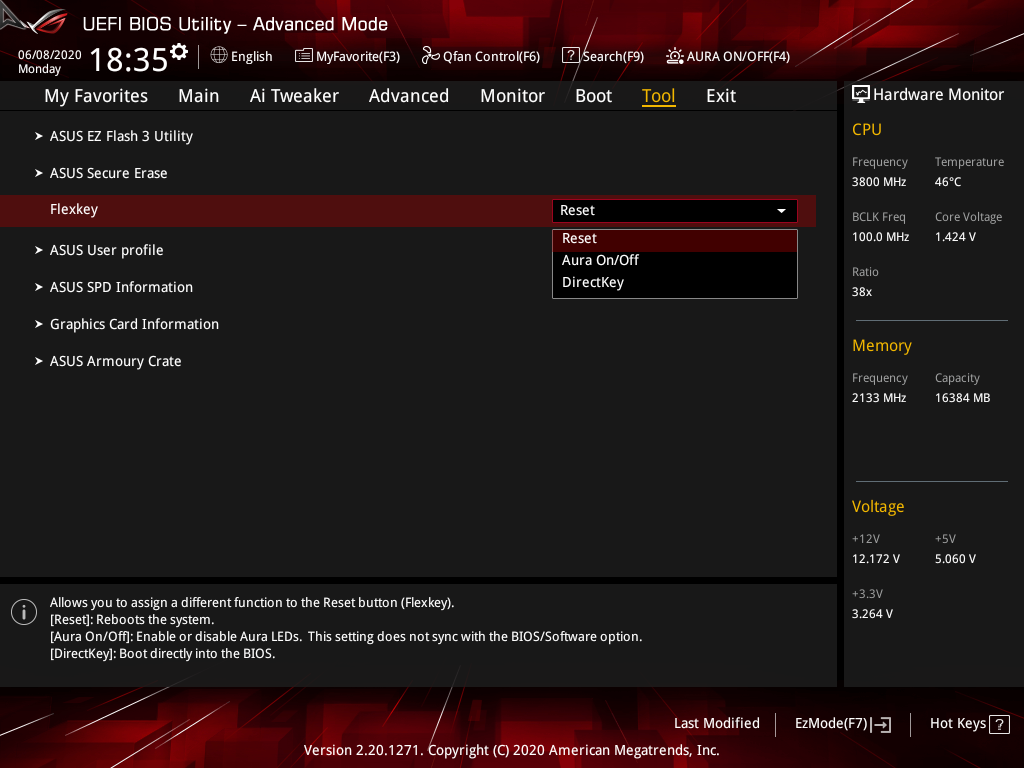Choose DirectKey in the Flexkey list
The height and width of the screenshot is (768, 1024).
[x=675, y=282]
